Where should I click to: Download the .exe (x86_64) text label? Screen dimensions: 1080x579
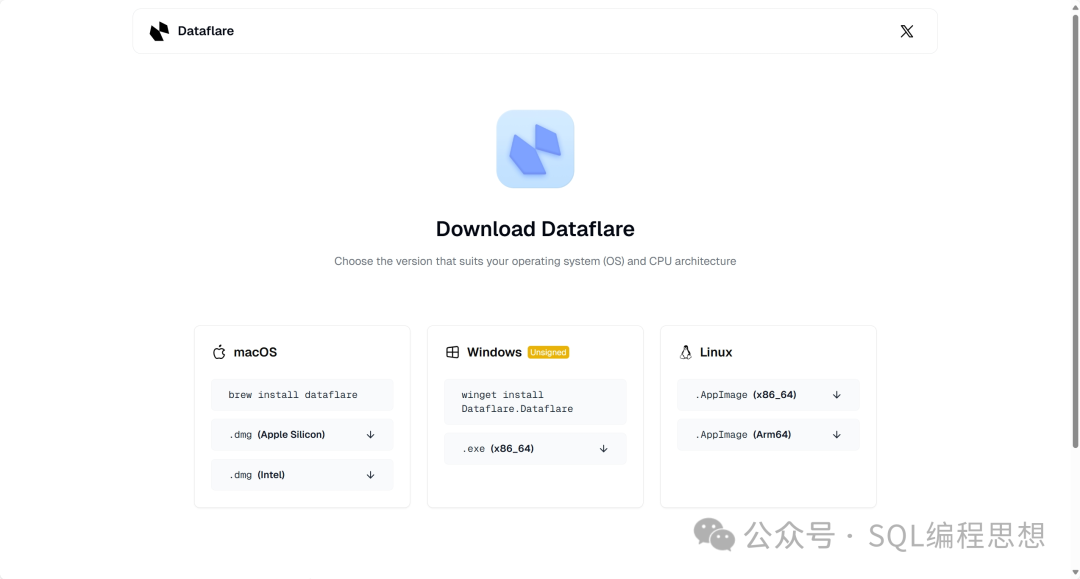coord(498,449)
